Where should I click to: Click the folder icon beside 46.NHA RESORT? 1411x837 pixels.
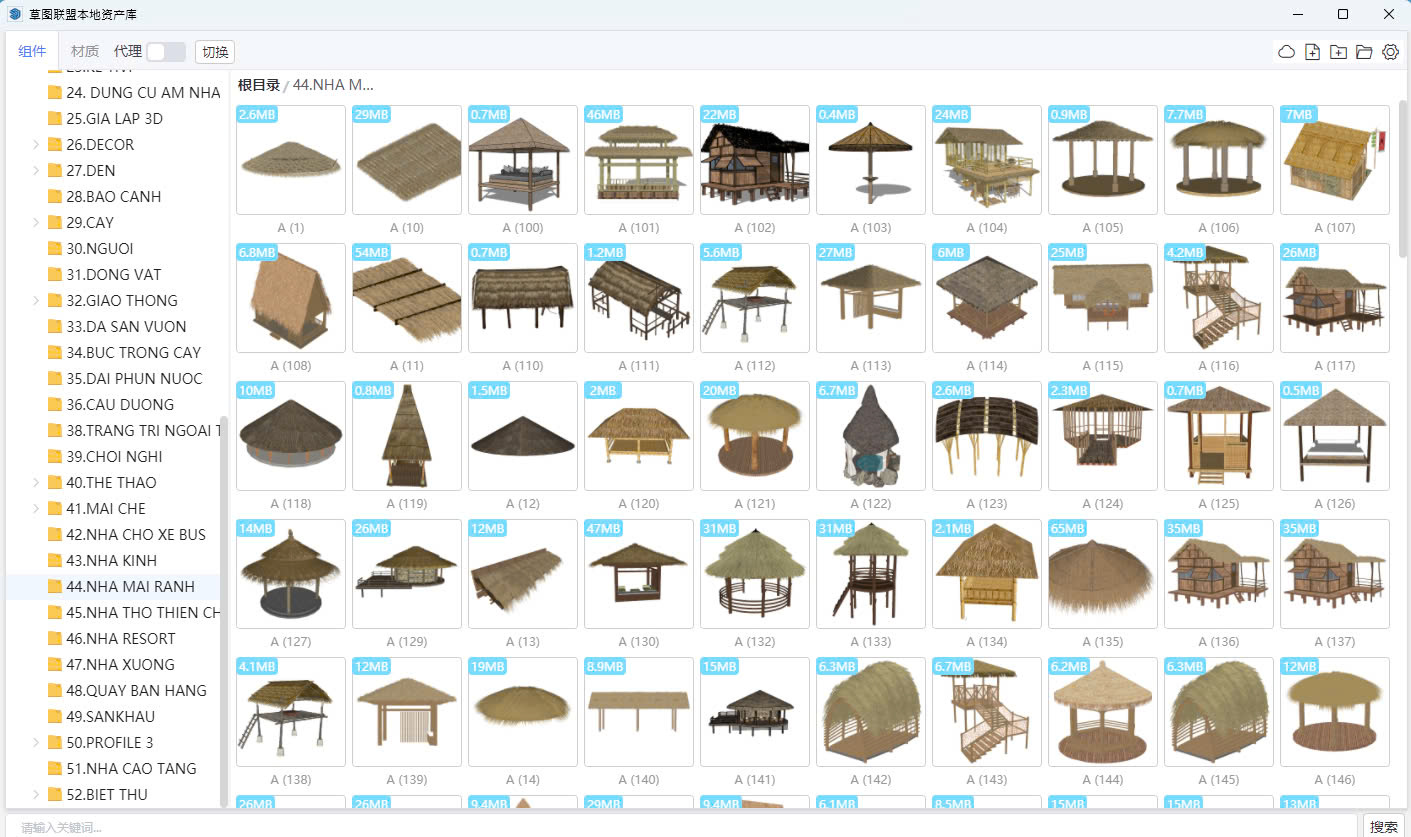coord(55,639)
